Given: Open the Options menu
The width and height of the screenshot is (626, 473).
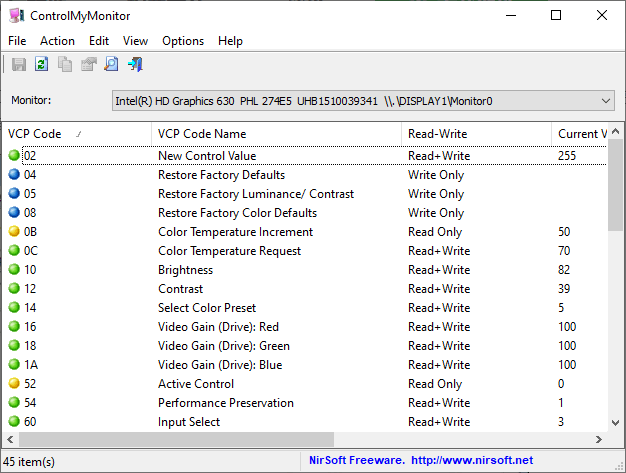Looking at the screenshot, I should click(183, 41).
